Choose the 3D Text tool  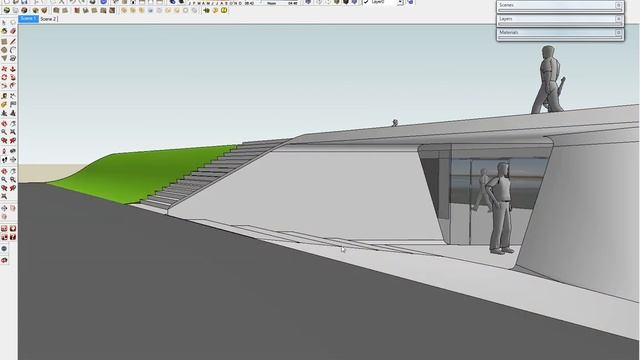[x=13, y=113]
